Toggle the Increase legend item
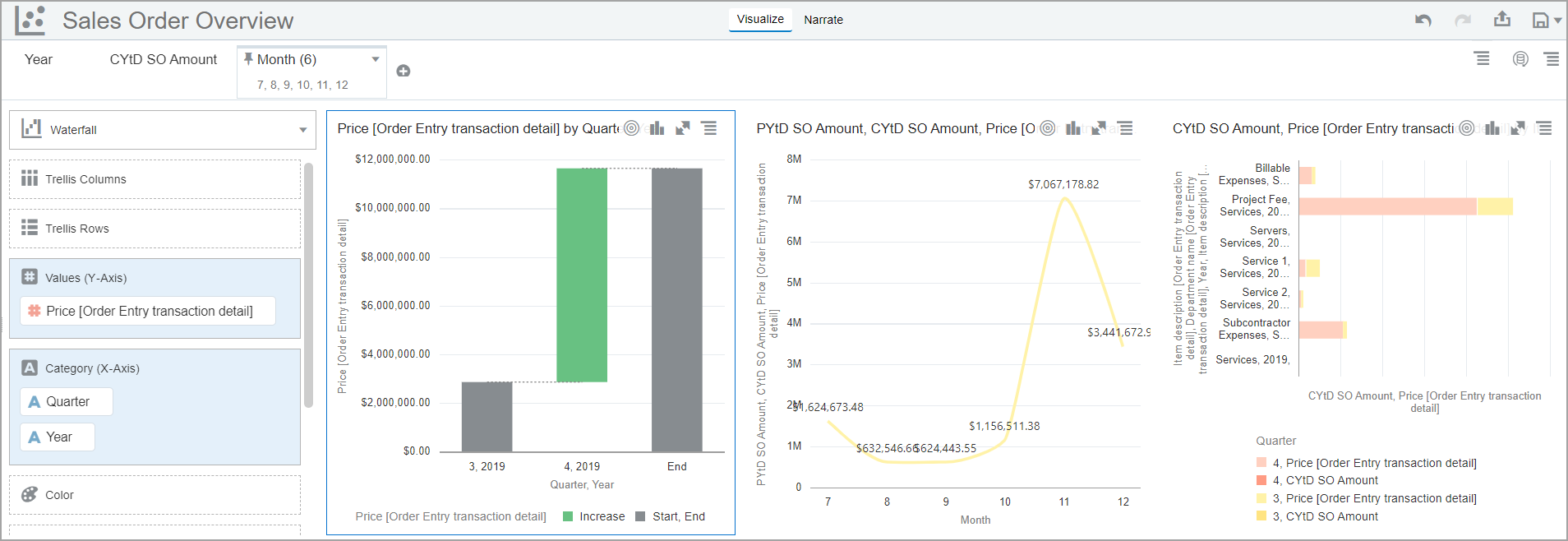 click(x=594, y=516)
